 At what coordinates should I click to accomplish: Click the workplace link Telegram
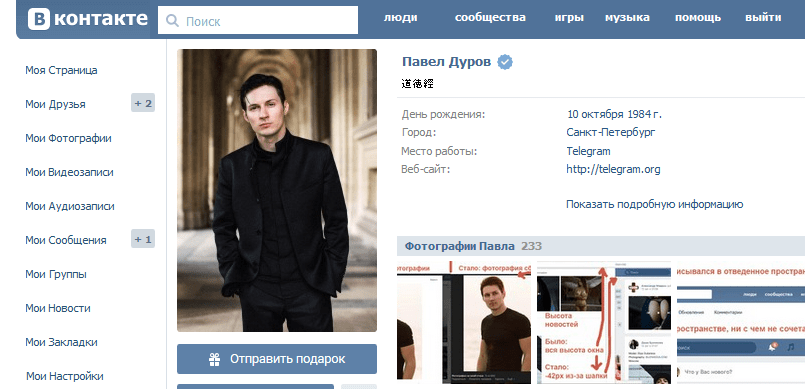[588, 151]
